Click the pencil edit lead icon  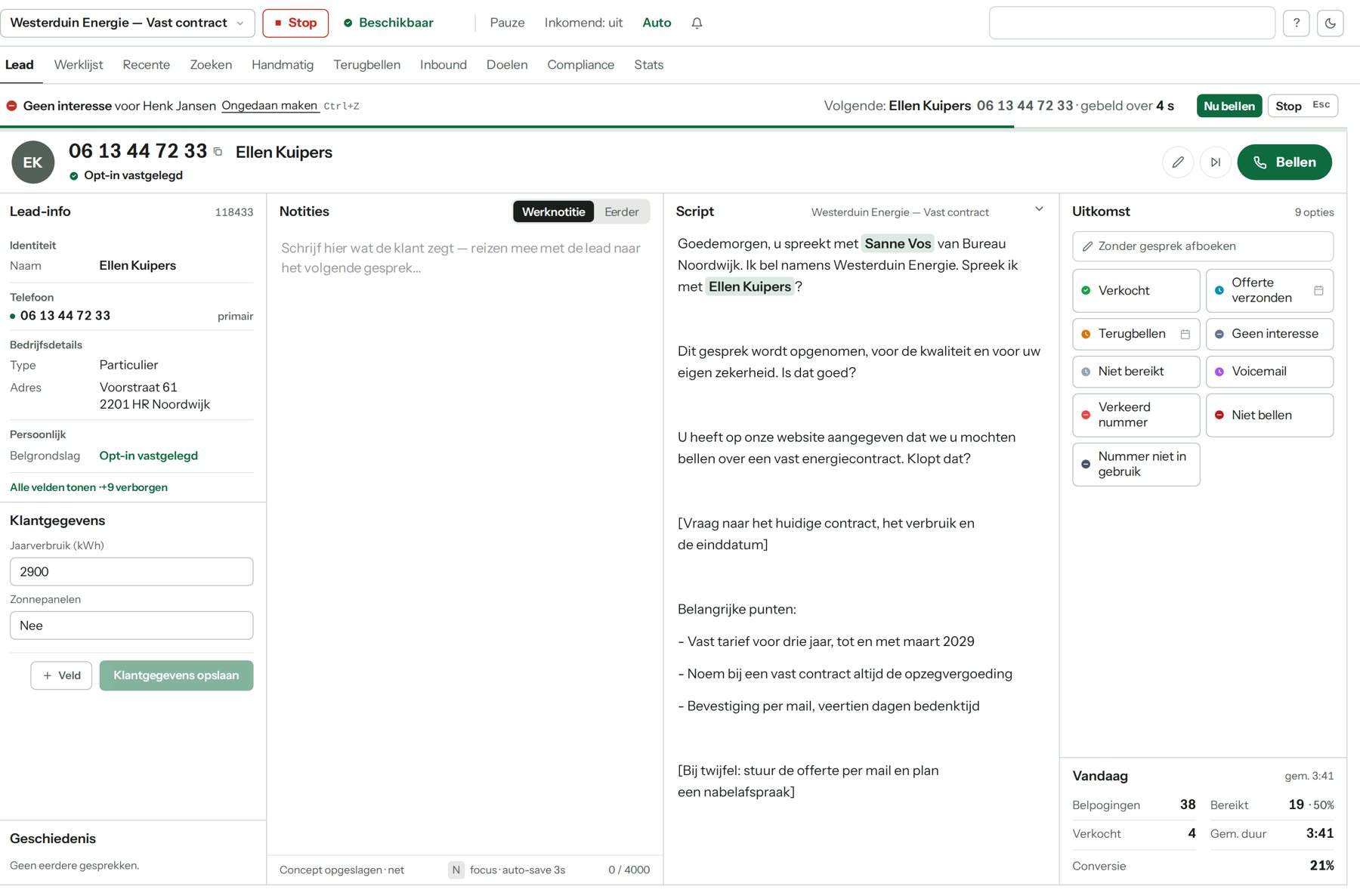pyautogui.click(x=1177, y=162)
